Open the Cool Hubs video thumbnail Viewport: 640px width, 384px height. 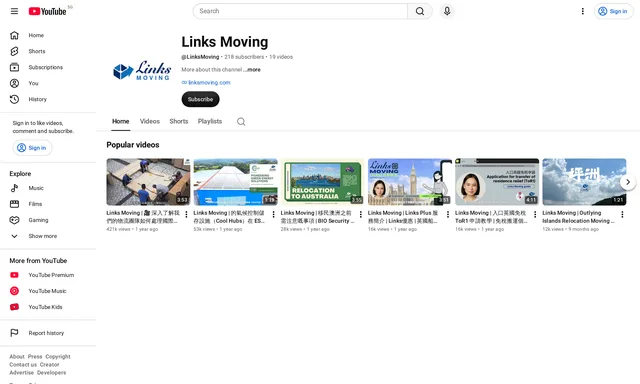pos(236,182)
